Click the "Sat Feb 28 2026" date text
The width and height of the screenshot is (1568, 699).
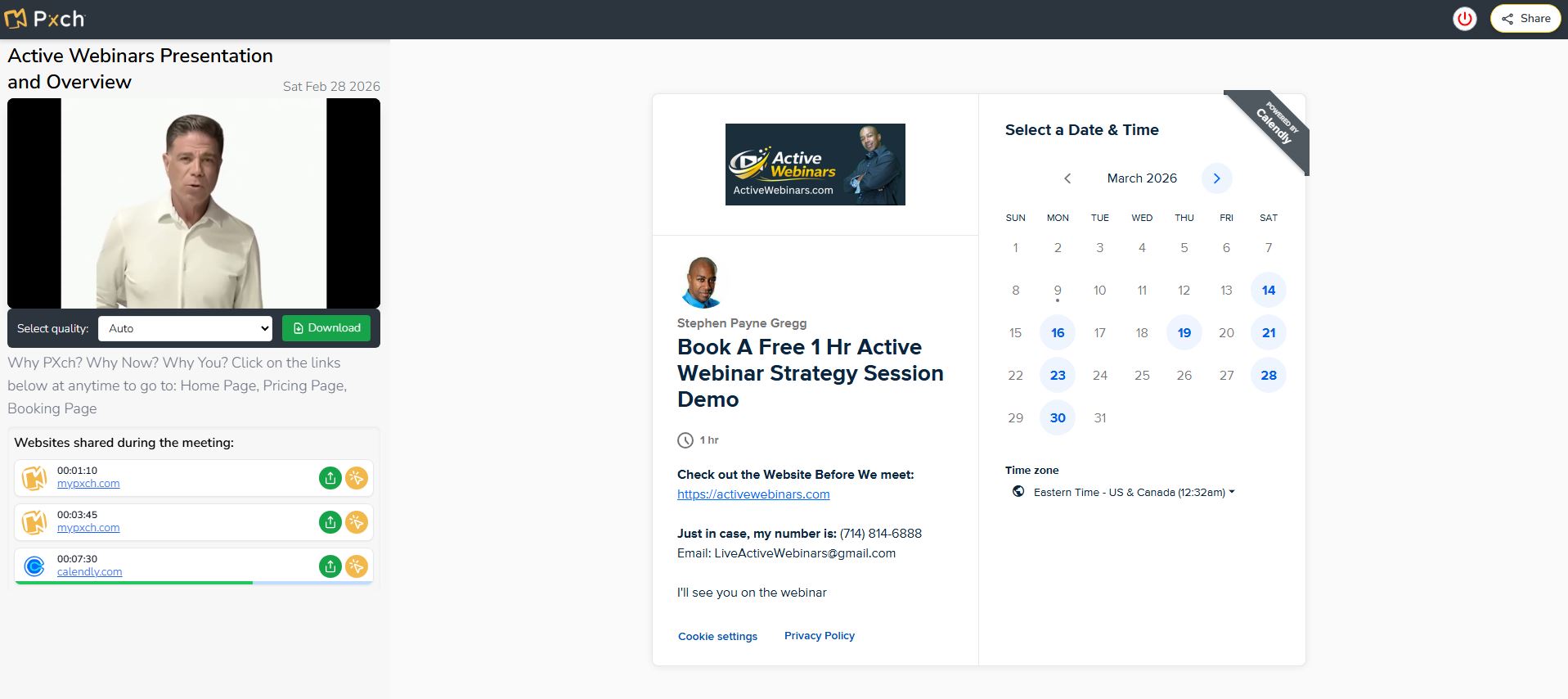pyautogui.click(x=331, y=86)
